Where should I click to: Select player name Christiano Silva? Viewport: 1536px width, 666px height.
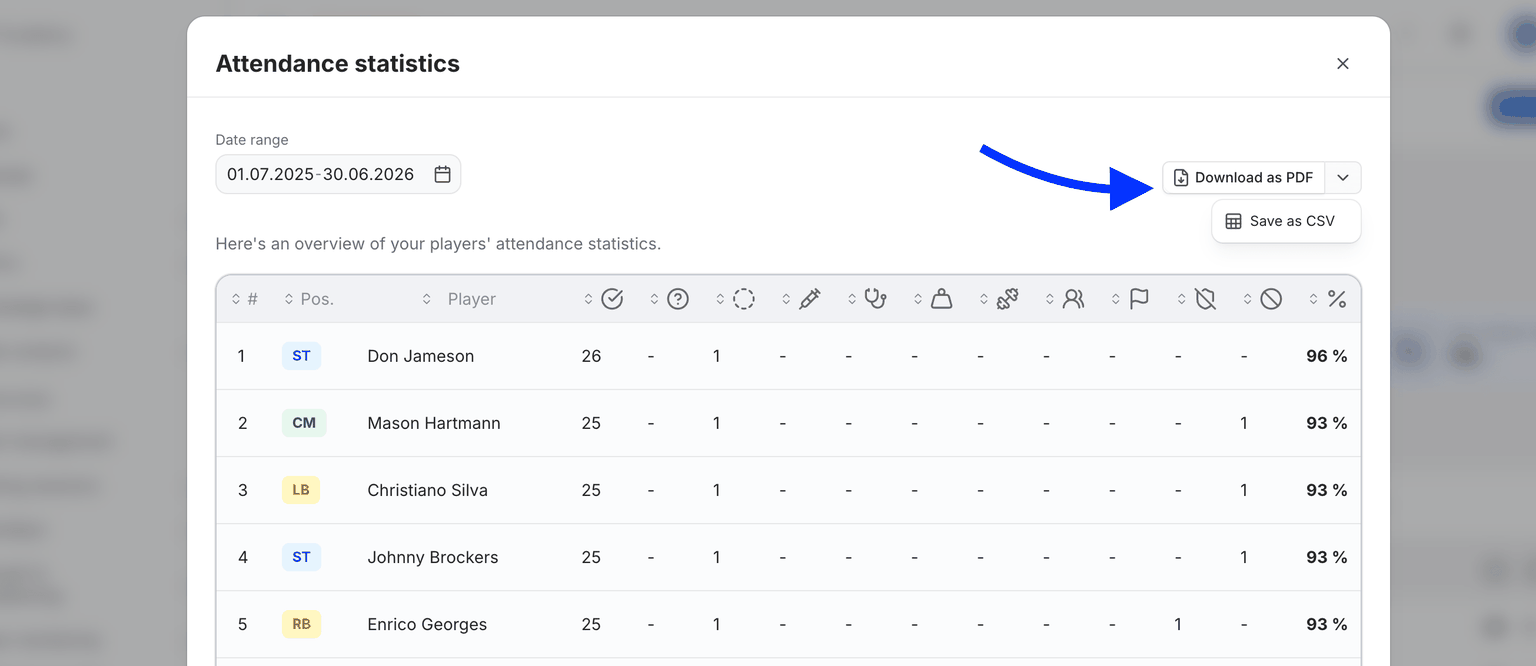[x=428, y=490]
